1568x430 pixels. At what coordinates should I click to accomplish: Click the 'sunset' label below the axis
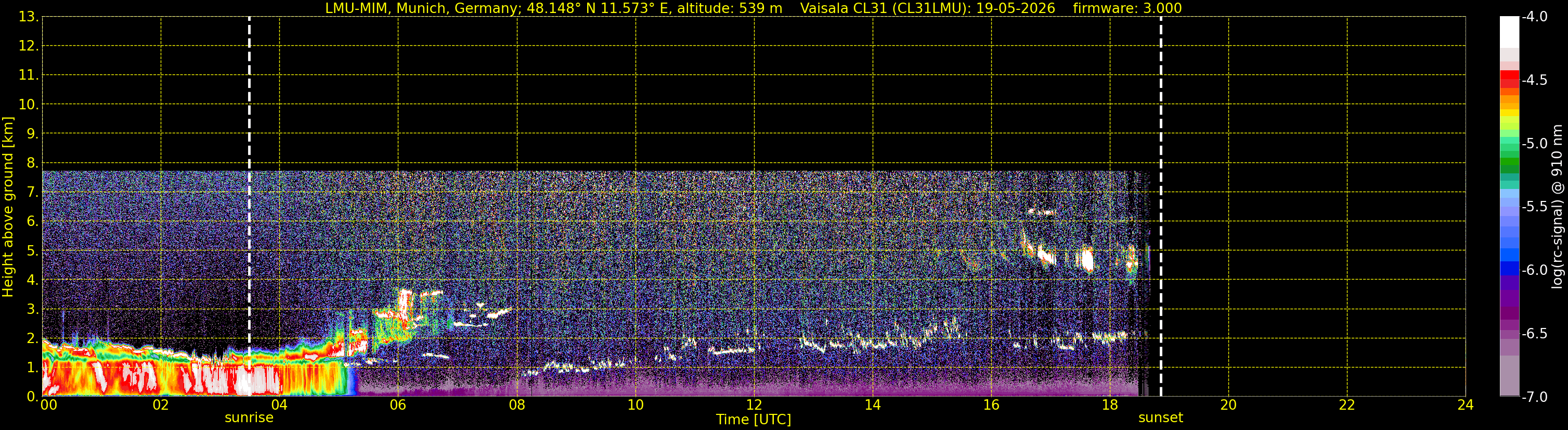(x=1161, y=418)
